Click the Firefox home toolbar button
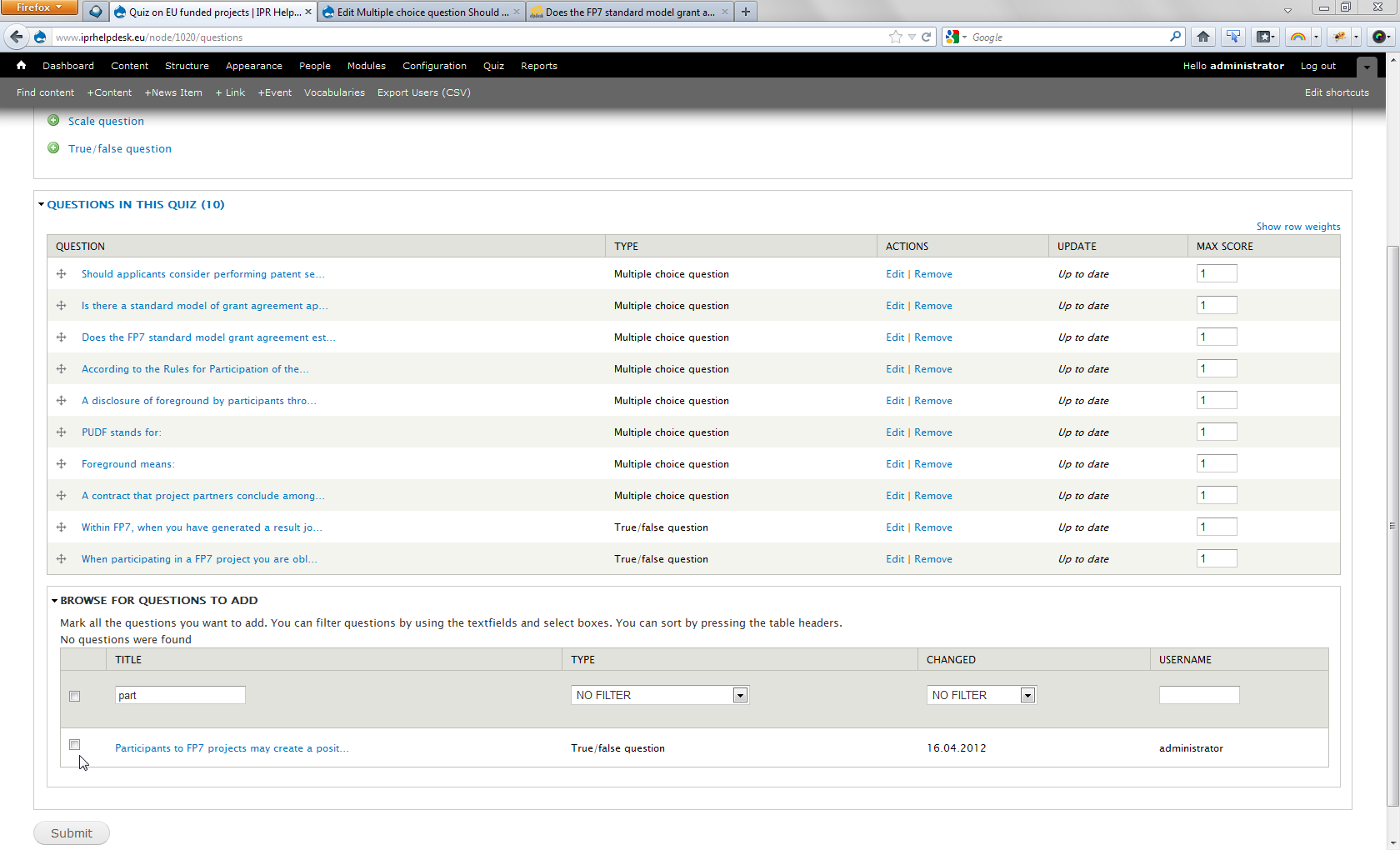The height and width of the screenshot is (850, 1400). (x=1202, y=37)
